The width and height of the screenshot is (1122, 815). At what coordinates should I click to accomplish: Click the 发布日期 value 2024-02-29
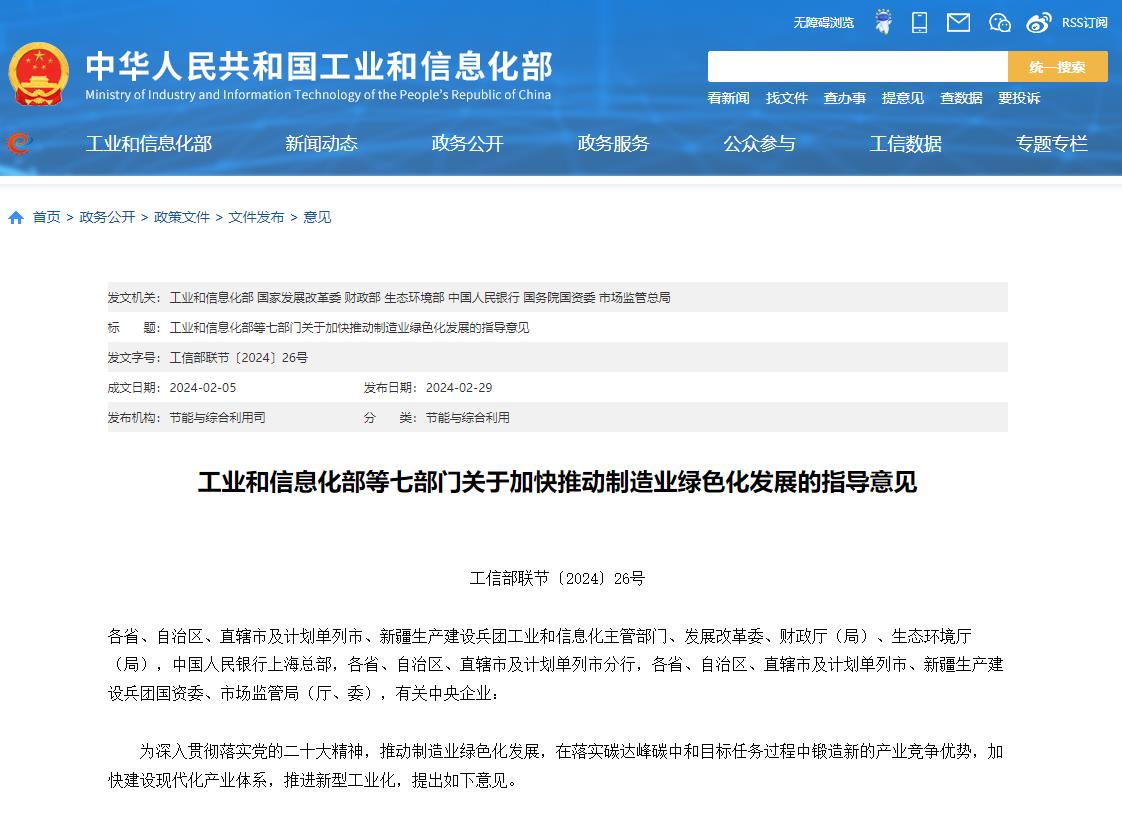(459, 388)
